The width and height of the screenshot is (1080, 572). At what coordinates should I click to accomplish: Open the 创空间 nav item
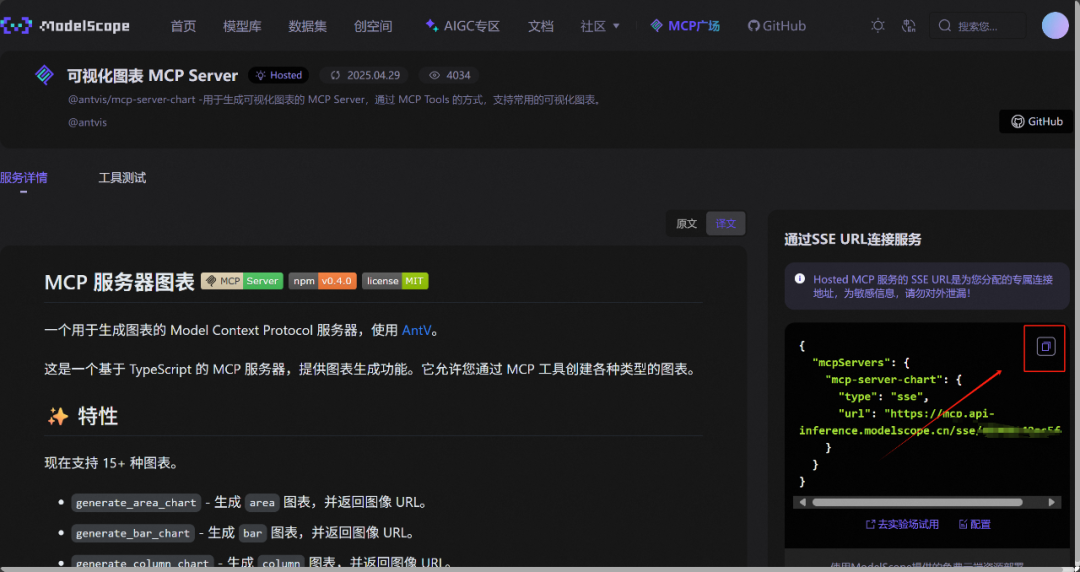(373, 26)
